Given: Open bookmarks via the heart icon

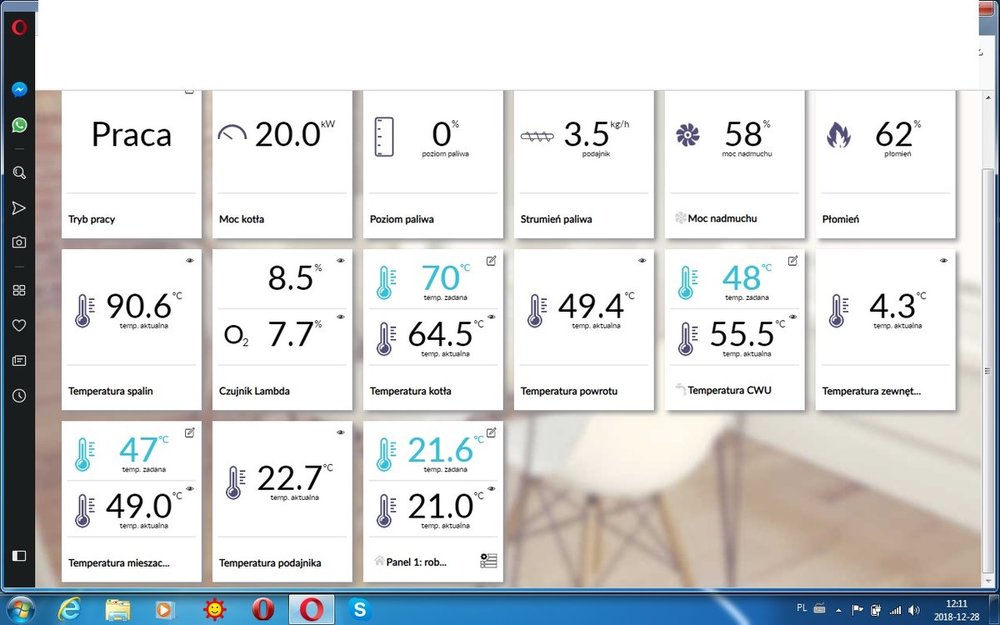Looking at the screenshot, I should tap(18, 325).
